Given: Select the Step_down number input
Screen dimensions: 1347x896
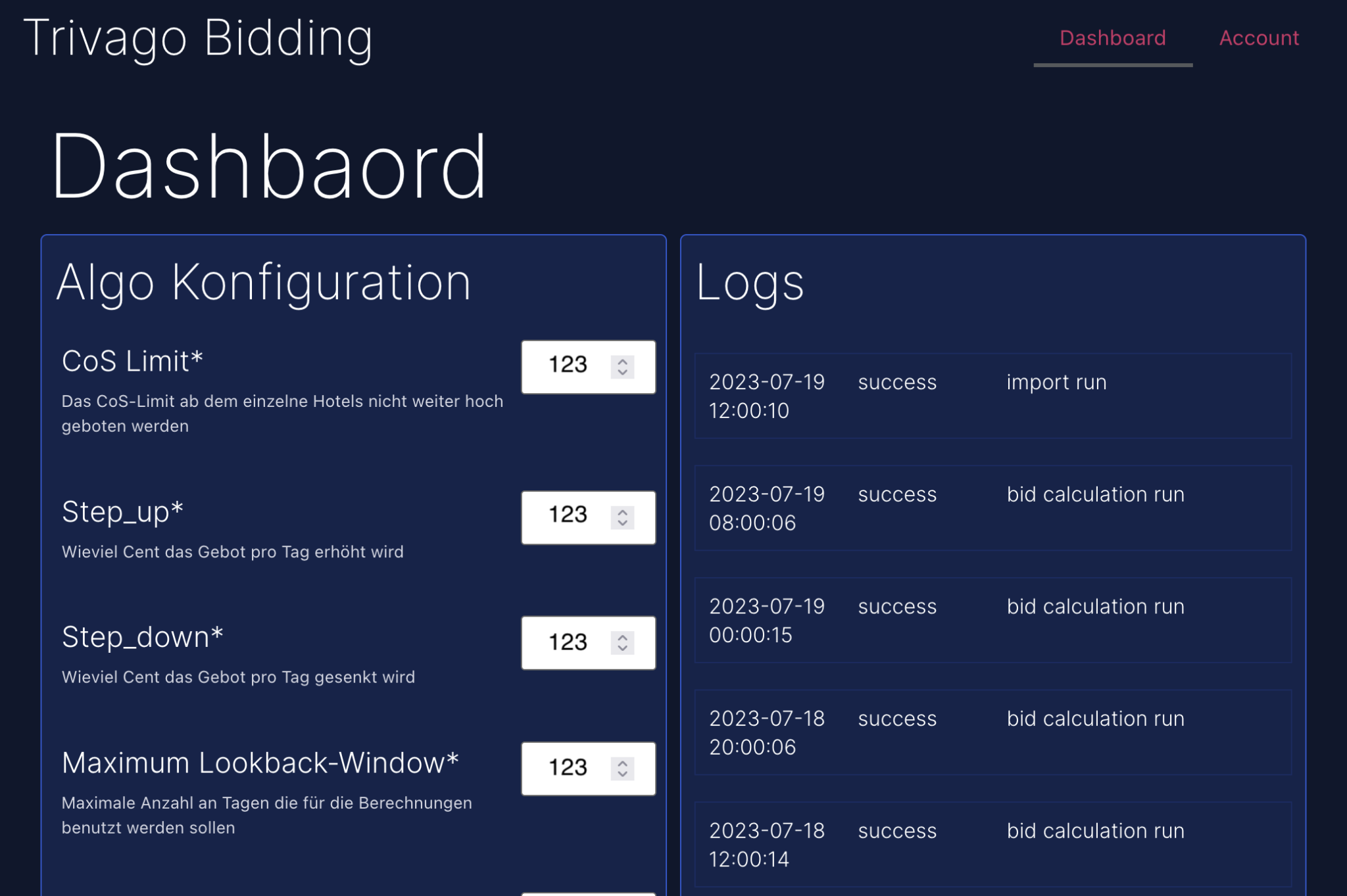Looking at the screenshot, I should [x=567, y=642].
